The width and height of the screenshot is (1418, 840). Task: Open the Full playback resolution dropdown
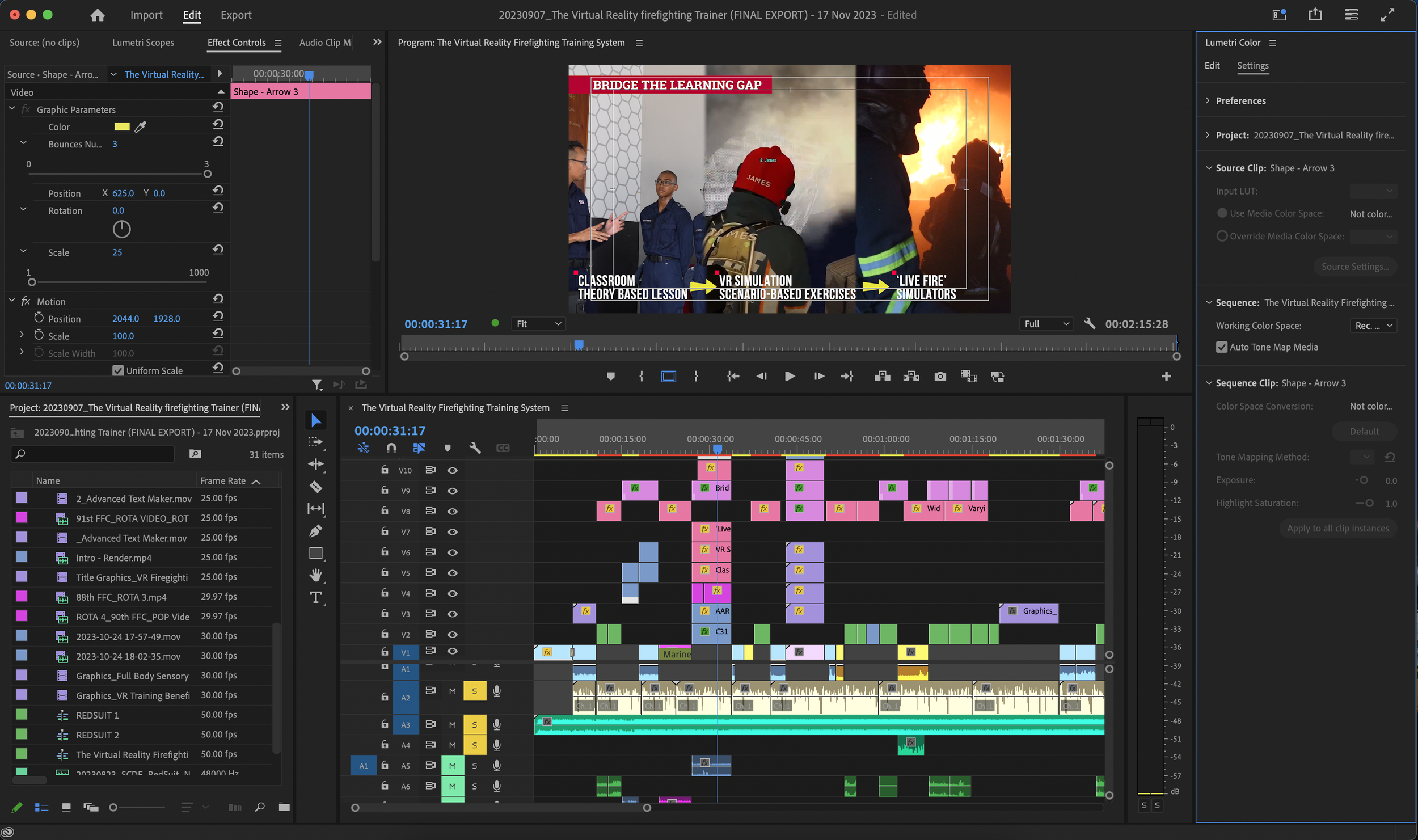1045,324
